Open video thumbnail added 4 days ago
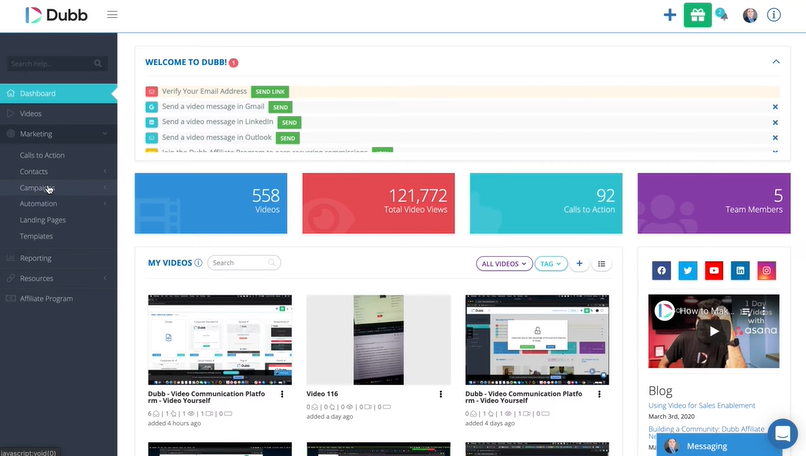 point(537,340)
